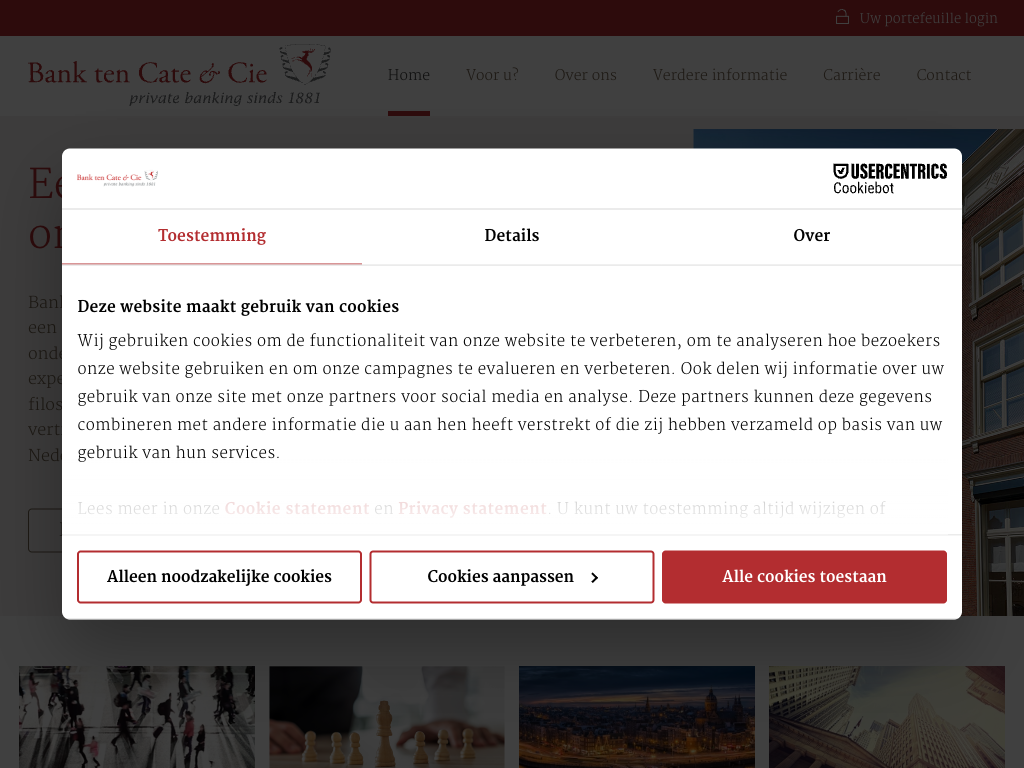The width and height of the screenshot is (1024, 768).
Task: Switch to the Details tab
Action: pyautogui.click(x=511, y=236)
